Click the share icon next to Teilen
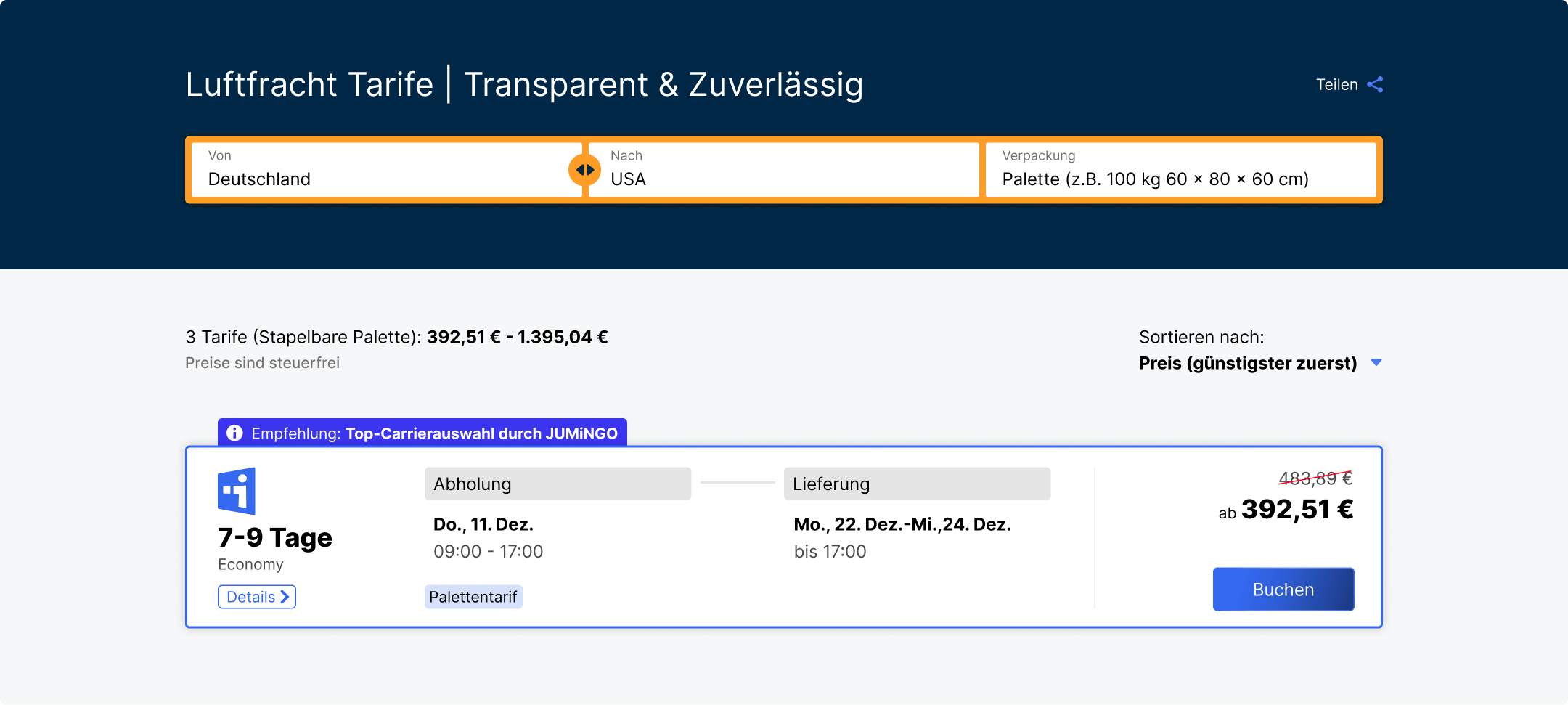 [x=1375, y=85]
